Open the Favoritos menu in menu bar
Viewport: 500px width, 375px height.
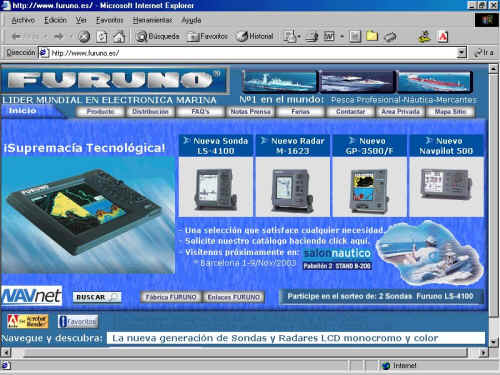coord(110,20)
